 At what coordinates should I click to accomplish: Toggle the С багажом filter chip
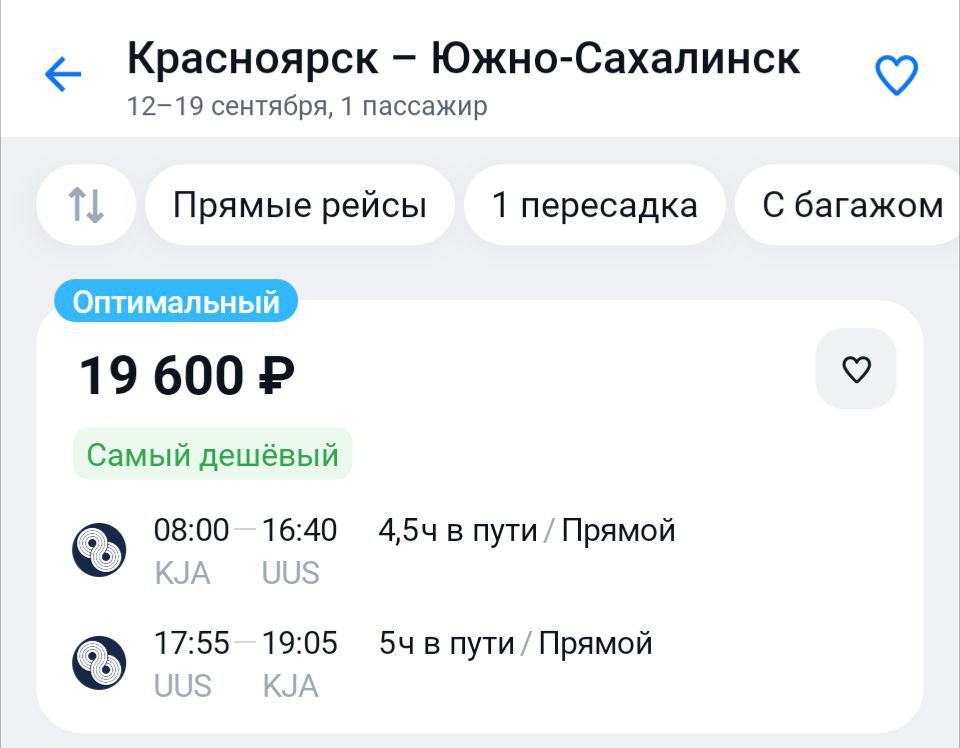(x=851, y=205)
